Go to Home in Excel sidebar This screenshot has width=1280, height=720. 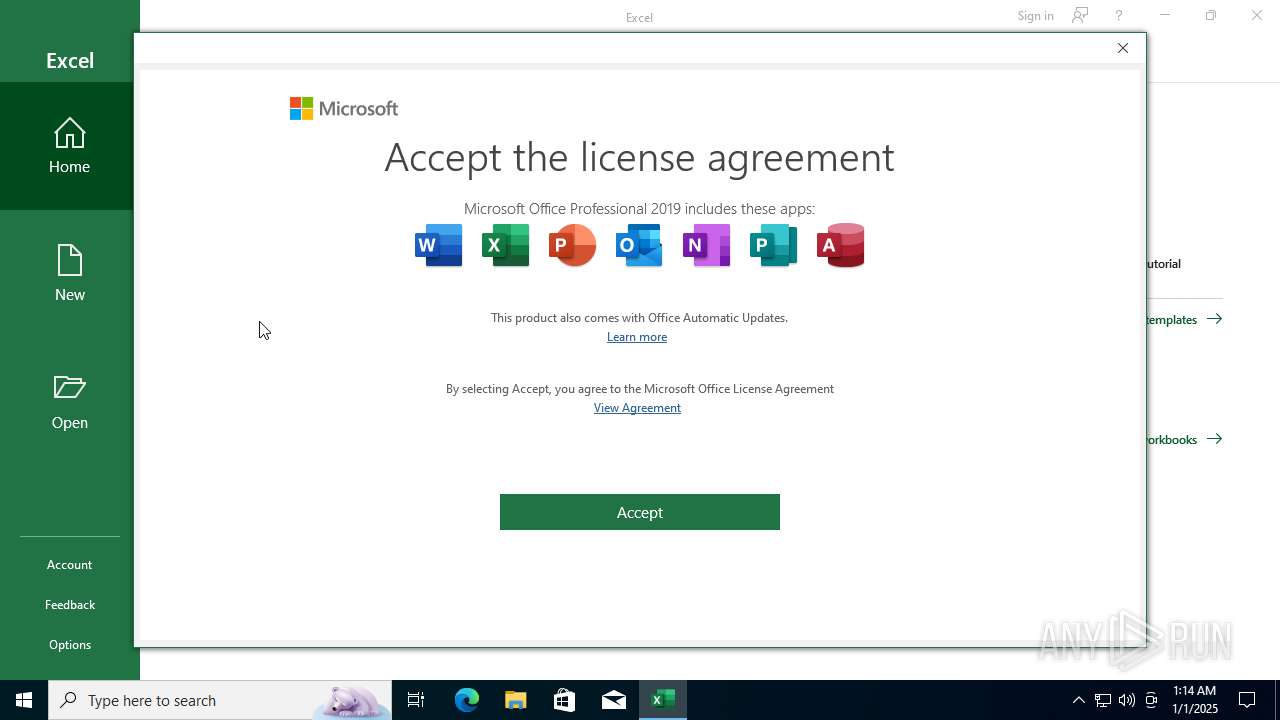click(x=69, y=146)
